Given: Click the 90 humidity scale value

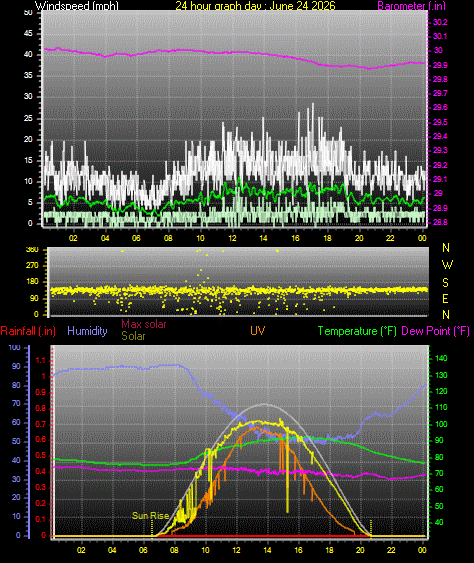Looking at the screenshot, I should tap(16, 366).
